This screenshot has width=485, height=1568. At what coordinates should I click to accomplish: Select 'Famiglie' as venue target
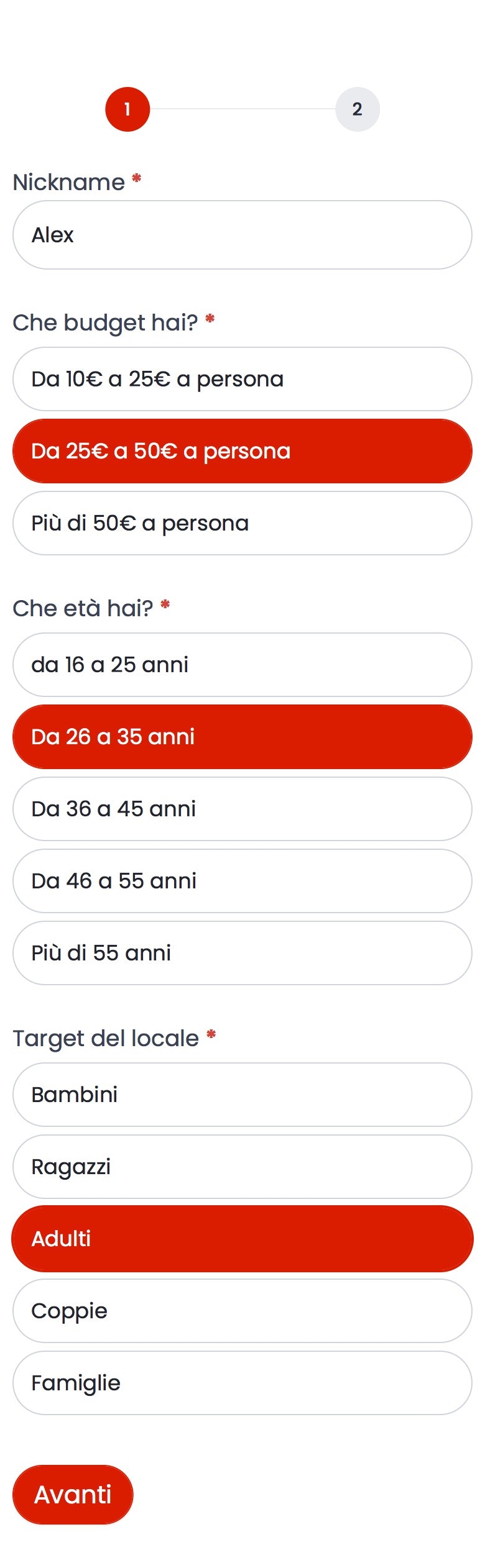[242, 1382]
